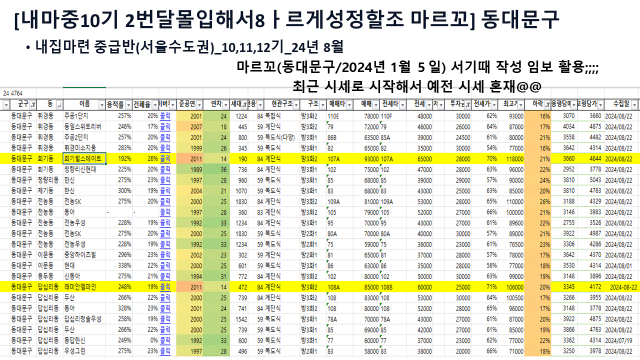Open the 연차 column filter dropdown

226,105
